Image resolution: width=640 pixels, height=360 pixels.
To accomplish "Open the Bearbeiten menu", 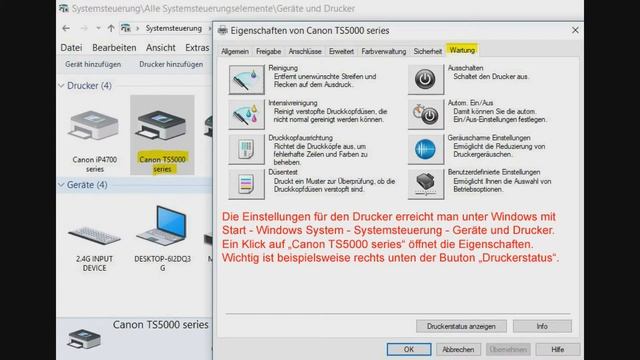I will [x=114, y=48].
